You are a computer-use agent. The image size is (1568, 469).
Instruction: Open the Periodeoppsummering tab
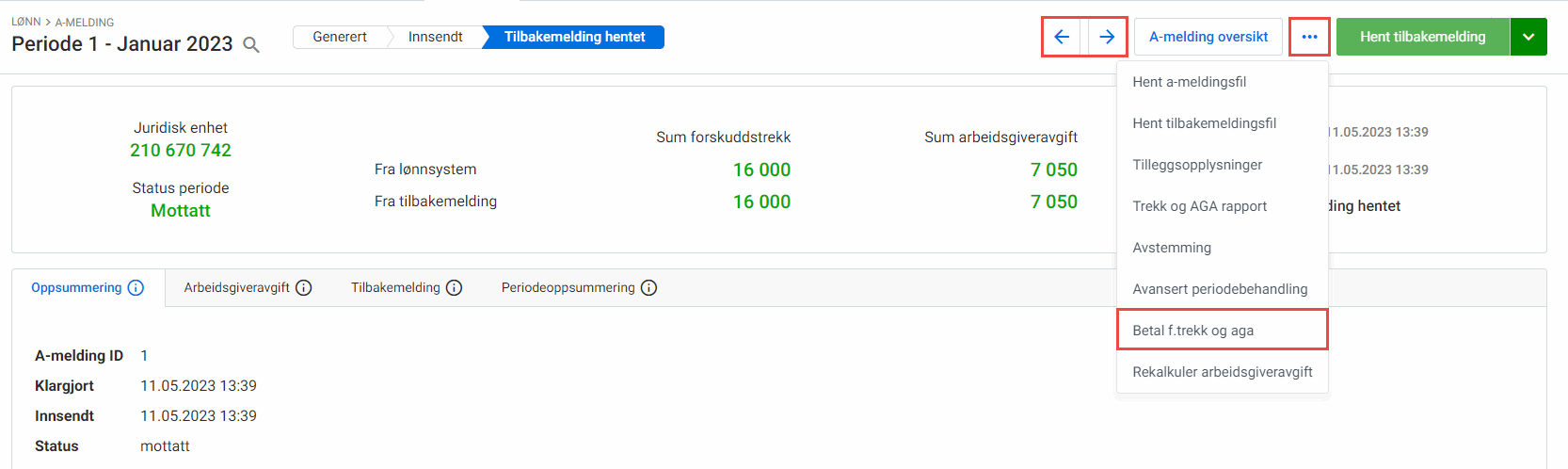[x=568, y=288]
